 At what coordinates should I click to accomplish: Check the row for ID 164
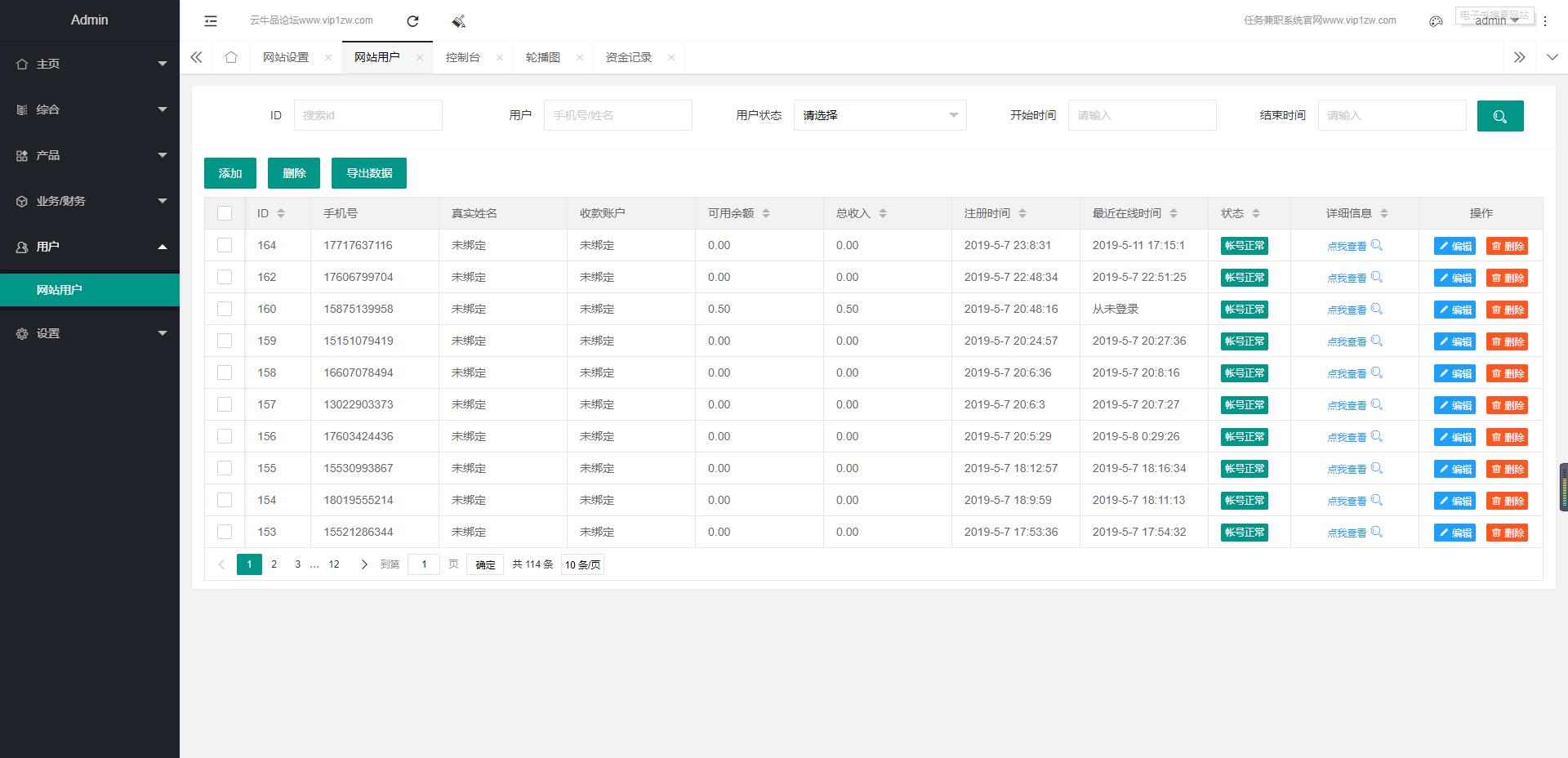point(225,245)
